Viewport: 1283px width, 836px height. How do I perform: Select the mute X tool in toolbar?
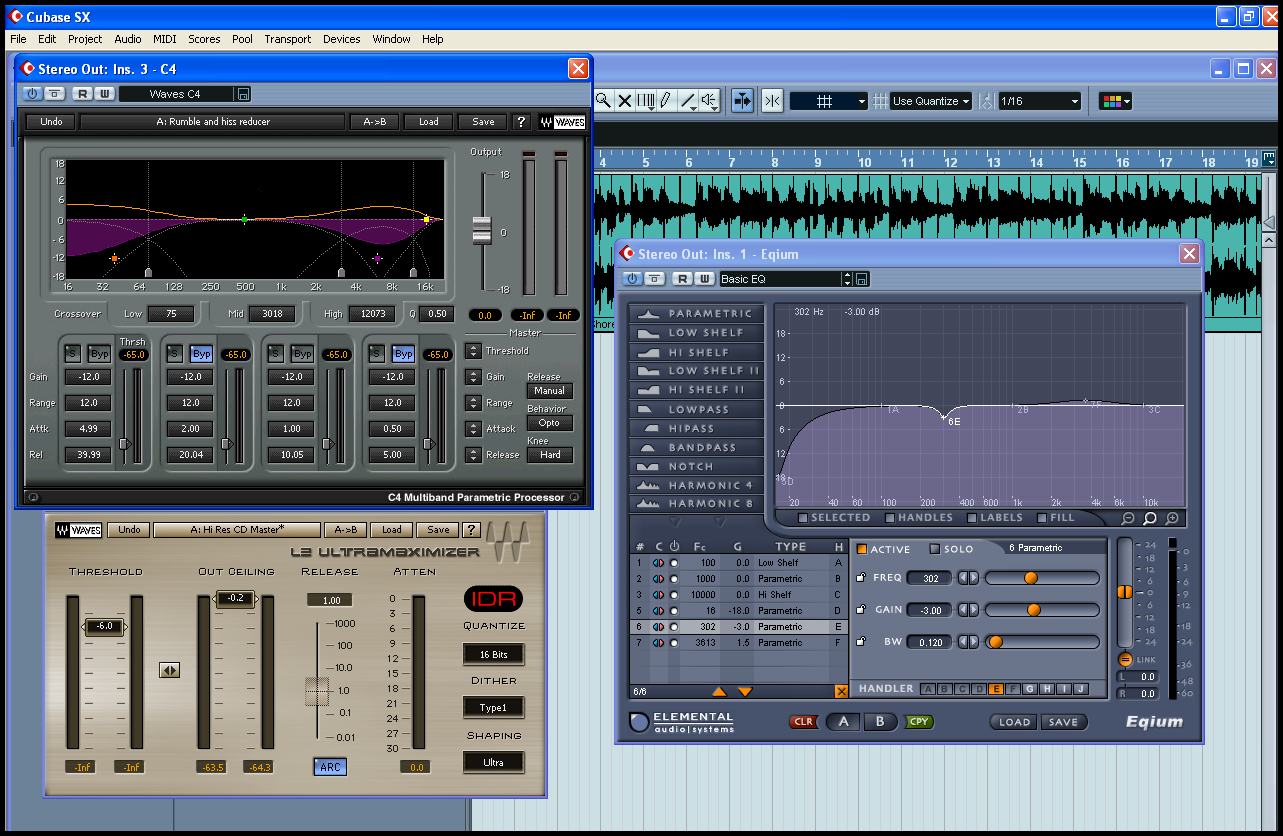[625, 101]
